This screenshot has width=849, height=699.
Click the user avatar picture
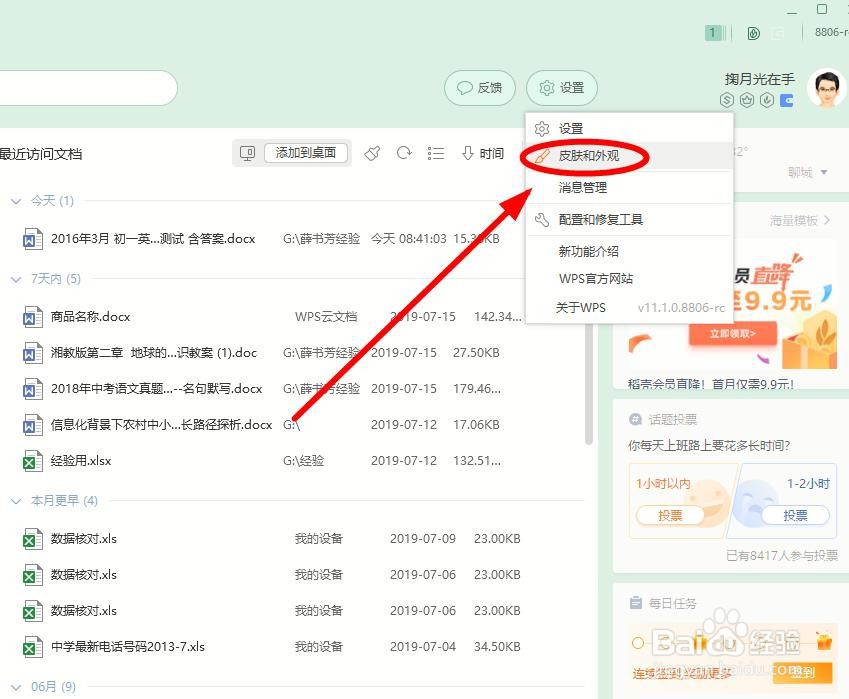(x=826, y=88)
